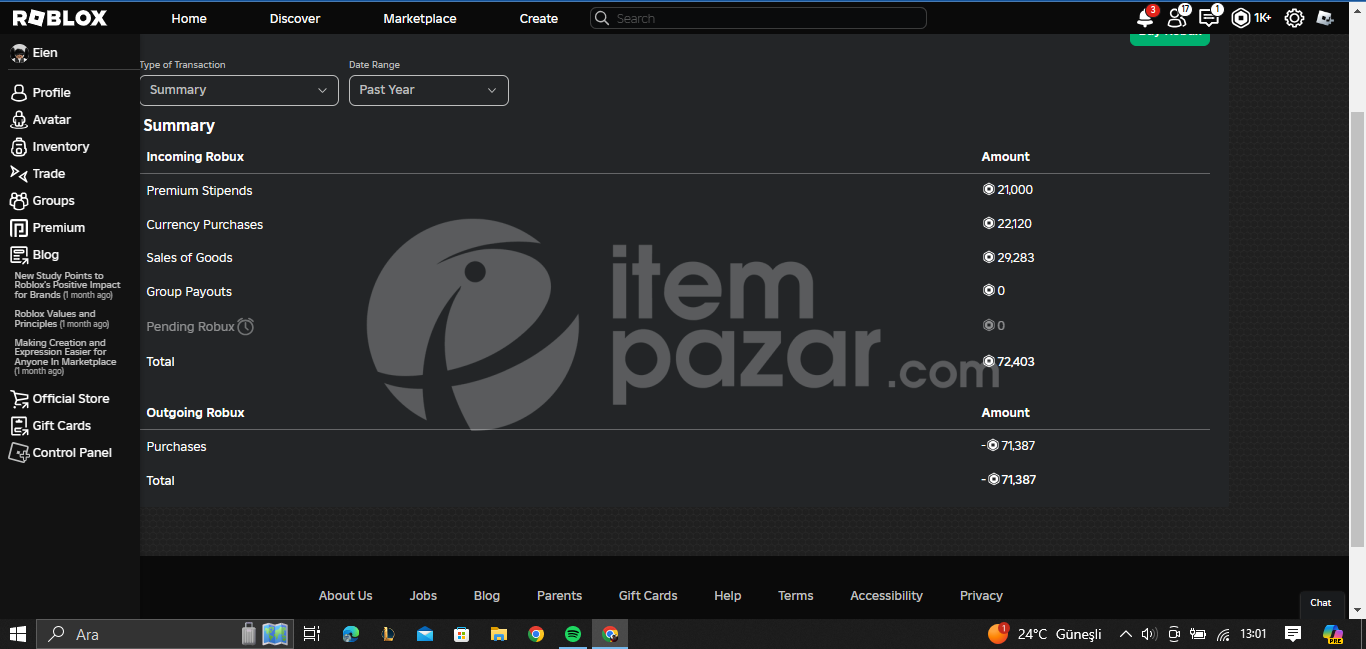Show hidden system tray icons

click(x=1126, y=634)
